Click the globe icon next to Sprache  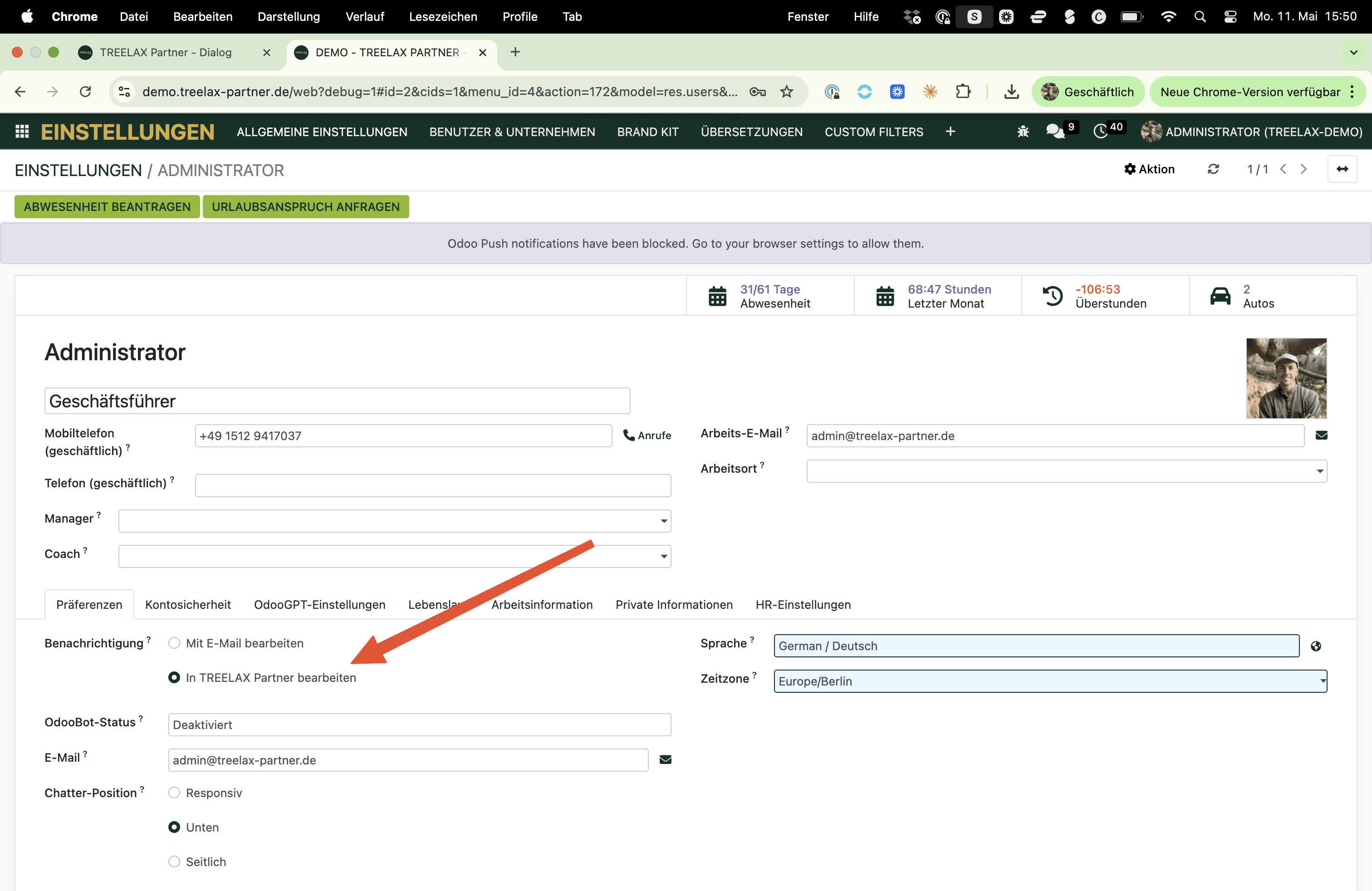1315,646
